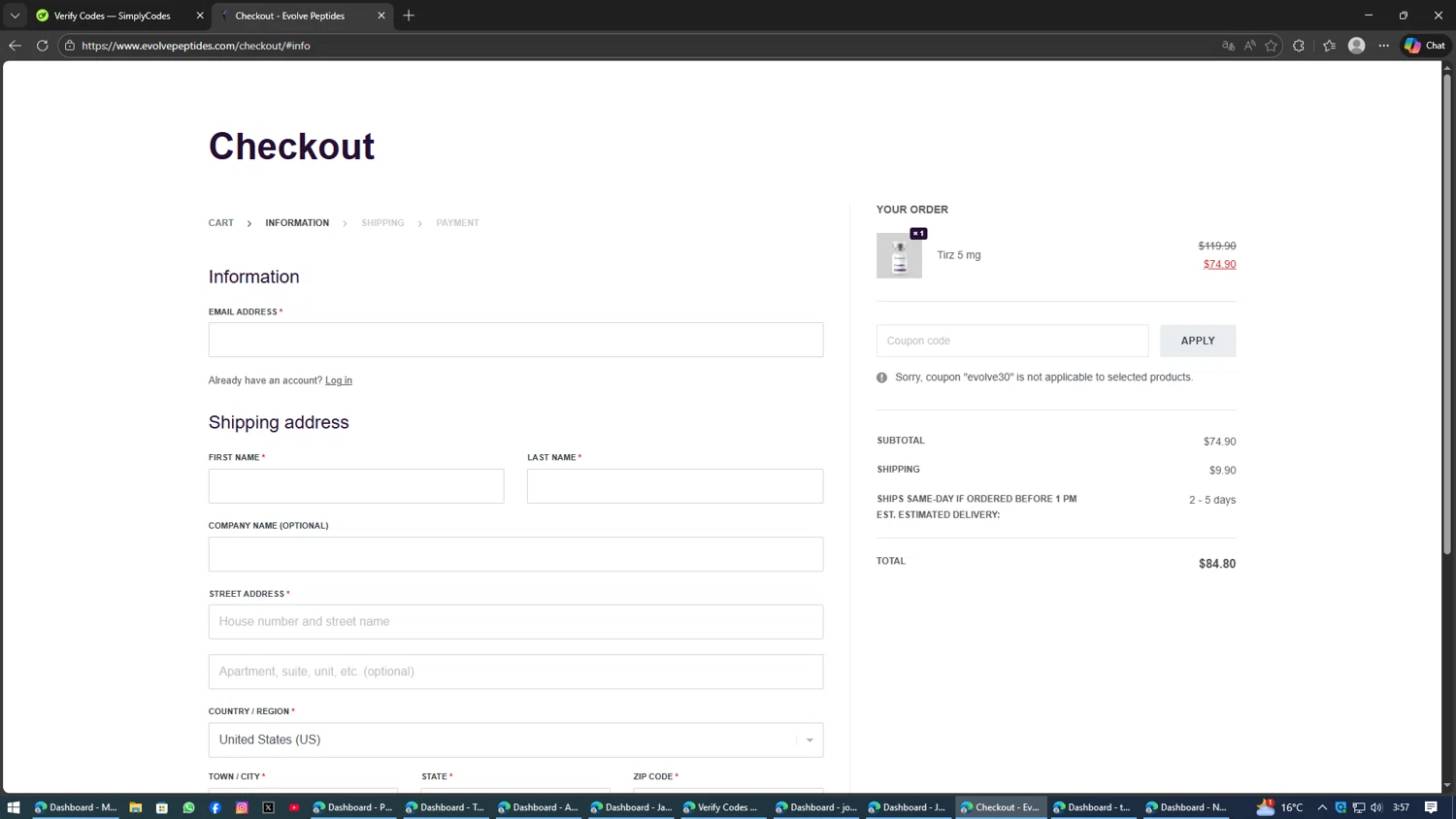
Task: Open the favorites list icon
Action: (1329, 46)
